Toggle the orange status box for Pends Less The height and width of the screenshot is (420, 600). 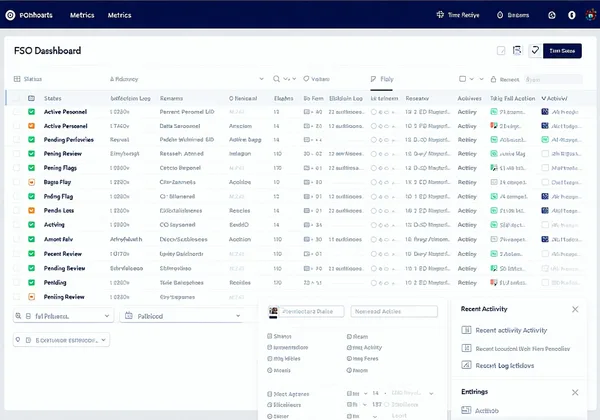pos(31,210)
